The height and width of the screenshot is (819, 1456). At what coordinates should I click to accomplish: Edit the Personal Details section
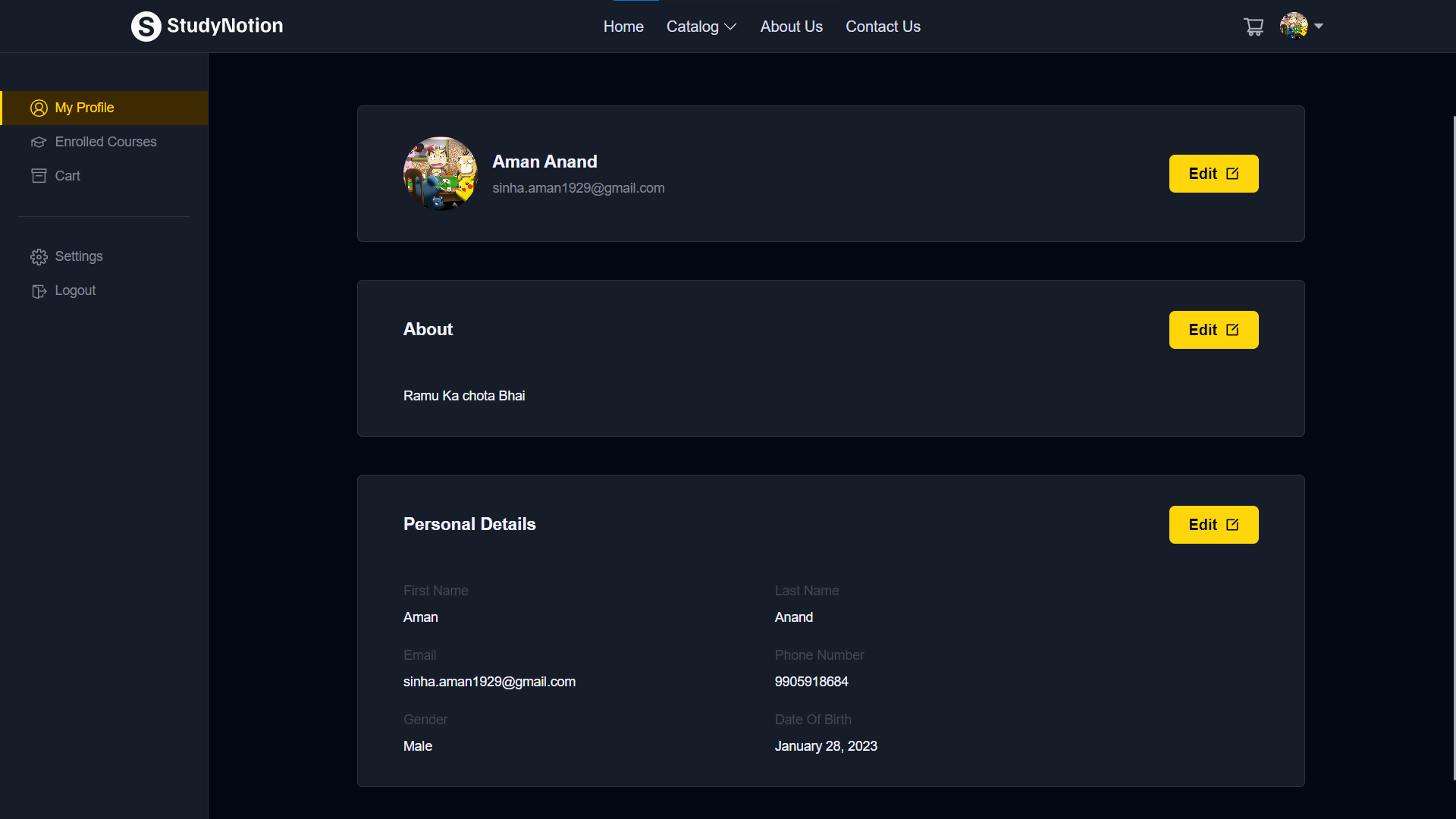coord(1213,525)
